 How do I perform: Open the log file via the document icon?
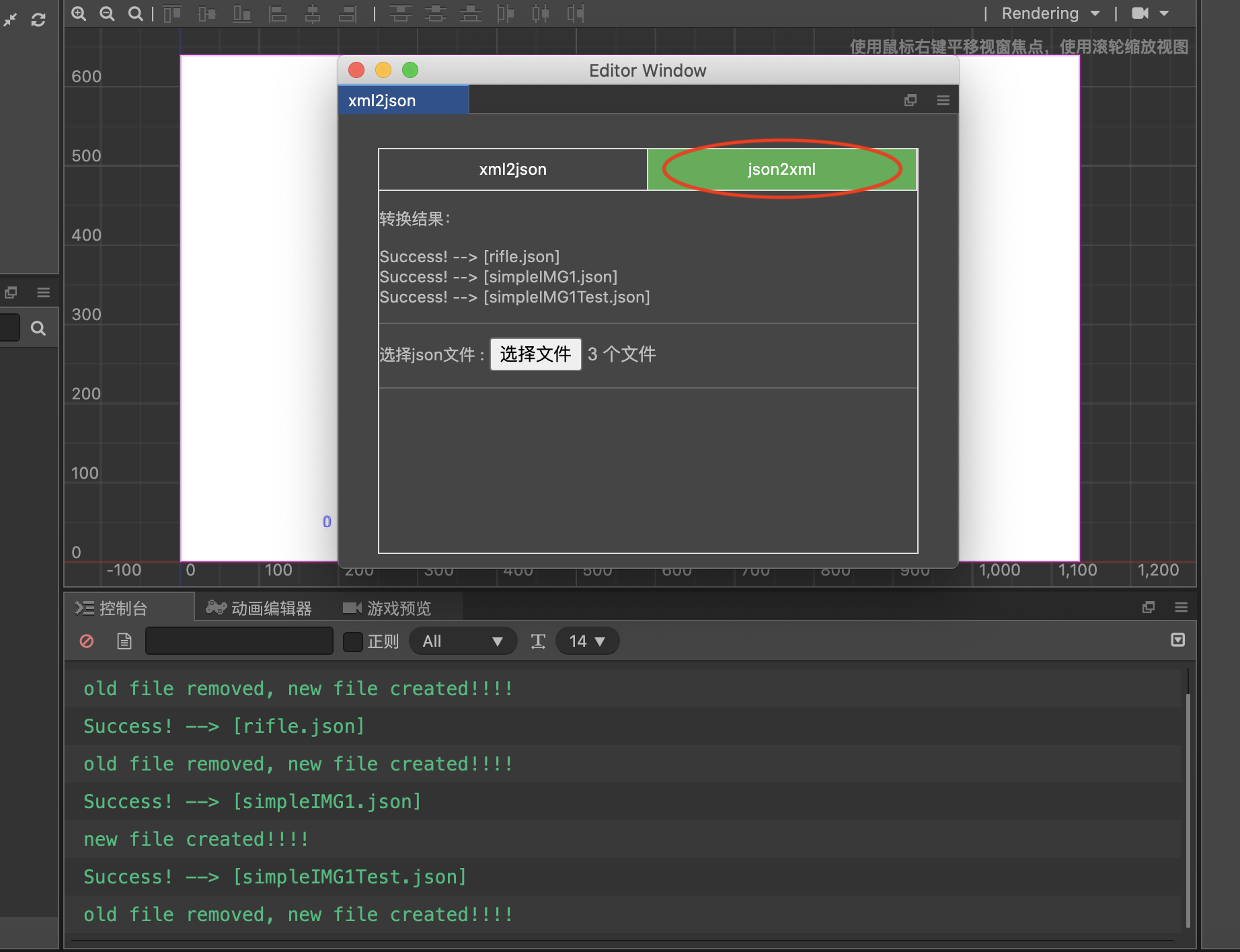124,641
